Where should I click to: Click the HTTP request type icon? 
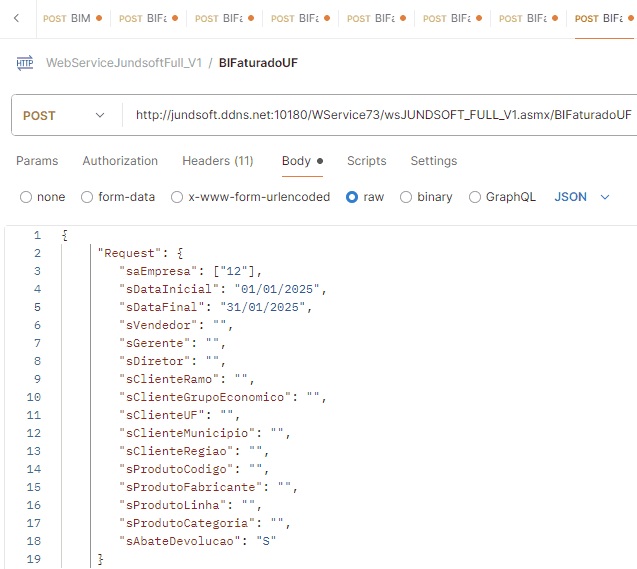click(25, 63)
